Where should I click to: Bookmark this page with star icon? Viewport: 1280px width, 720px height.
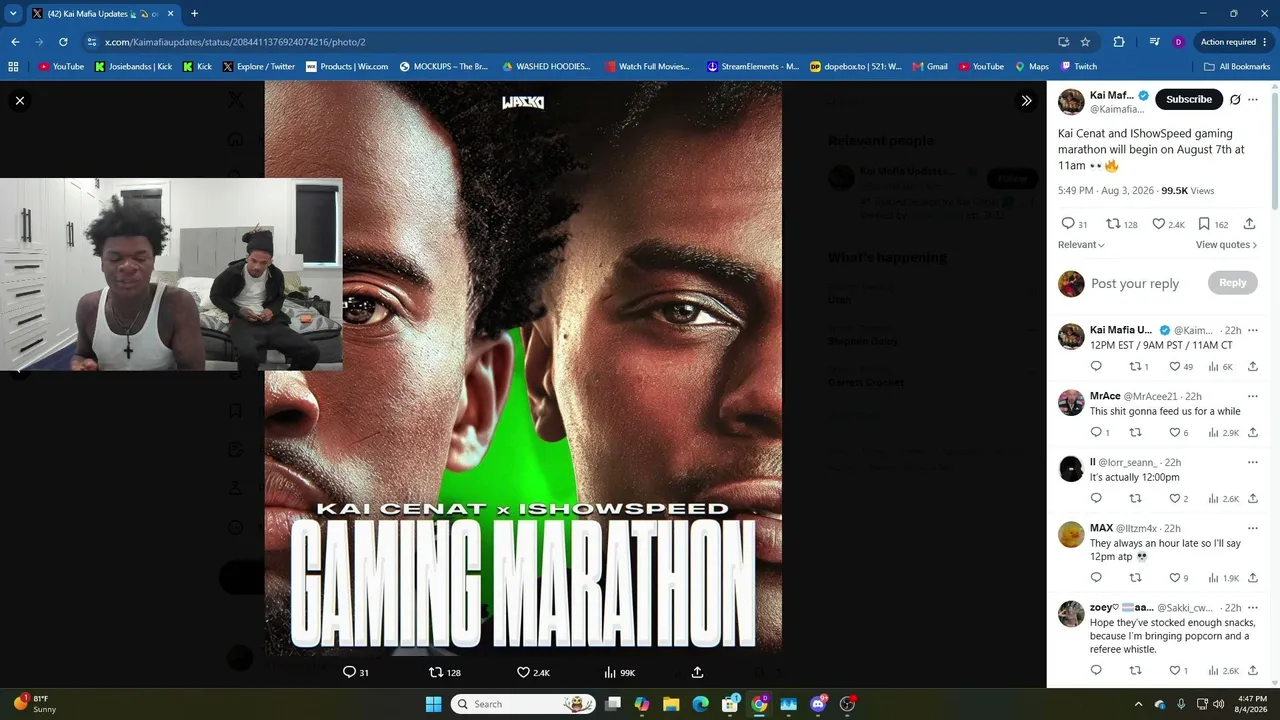[1085, 42]
